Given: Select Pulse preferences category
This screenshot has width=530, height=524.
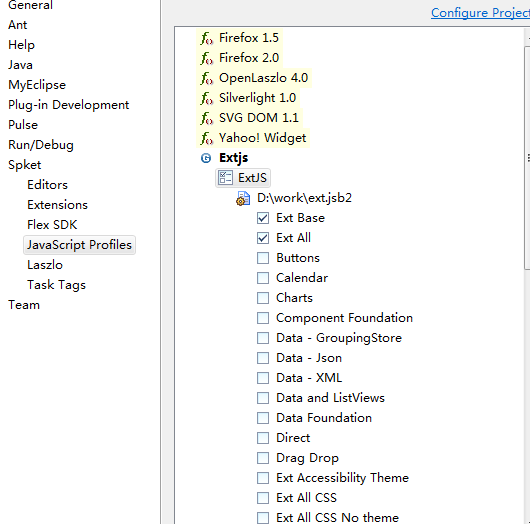Looking at the screenshot, I should pos(23,125).
